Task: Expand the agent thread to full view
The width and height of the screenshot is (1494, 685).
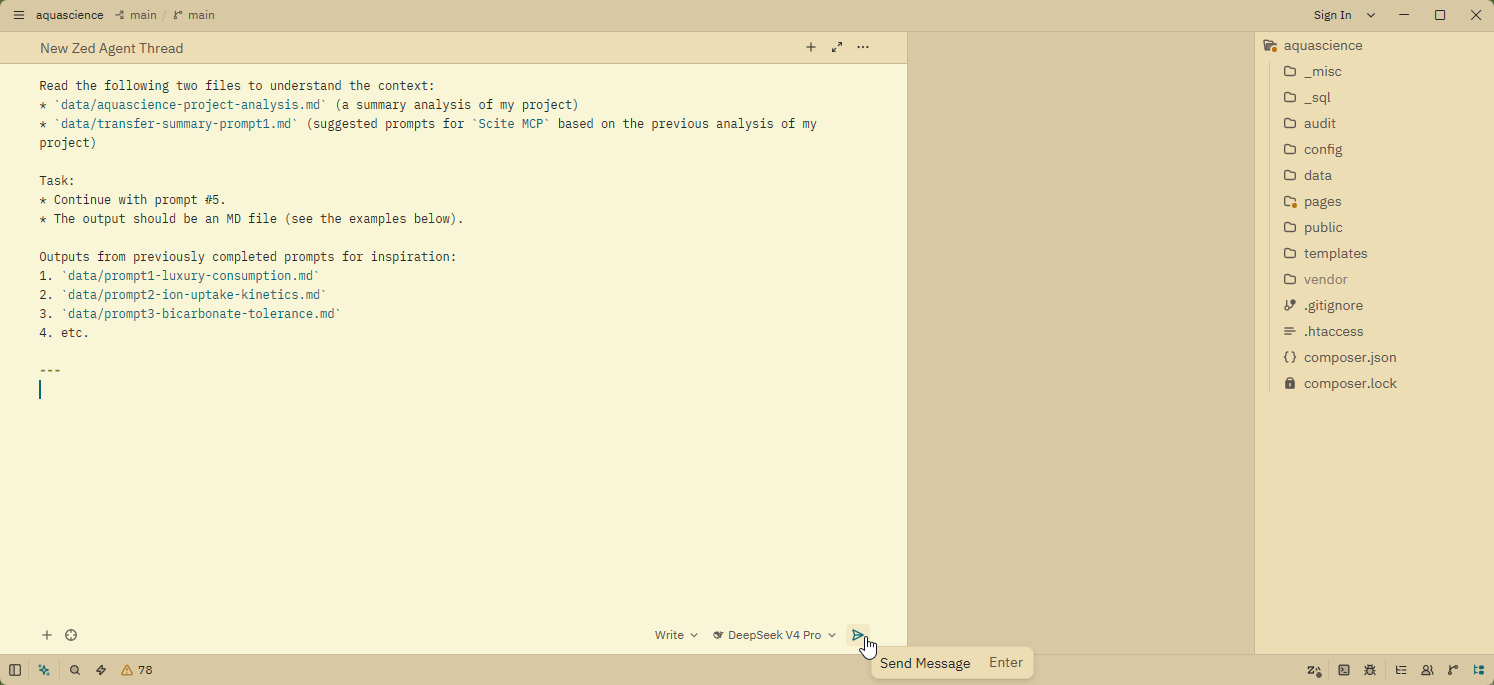Action: tap(837, 47)
